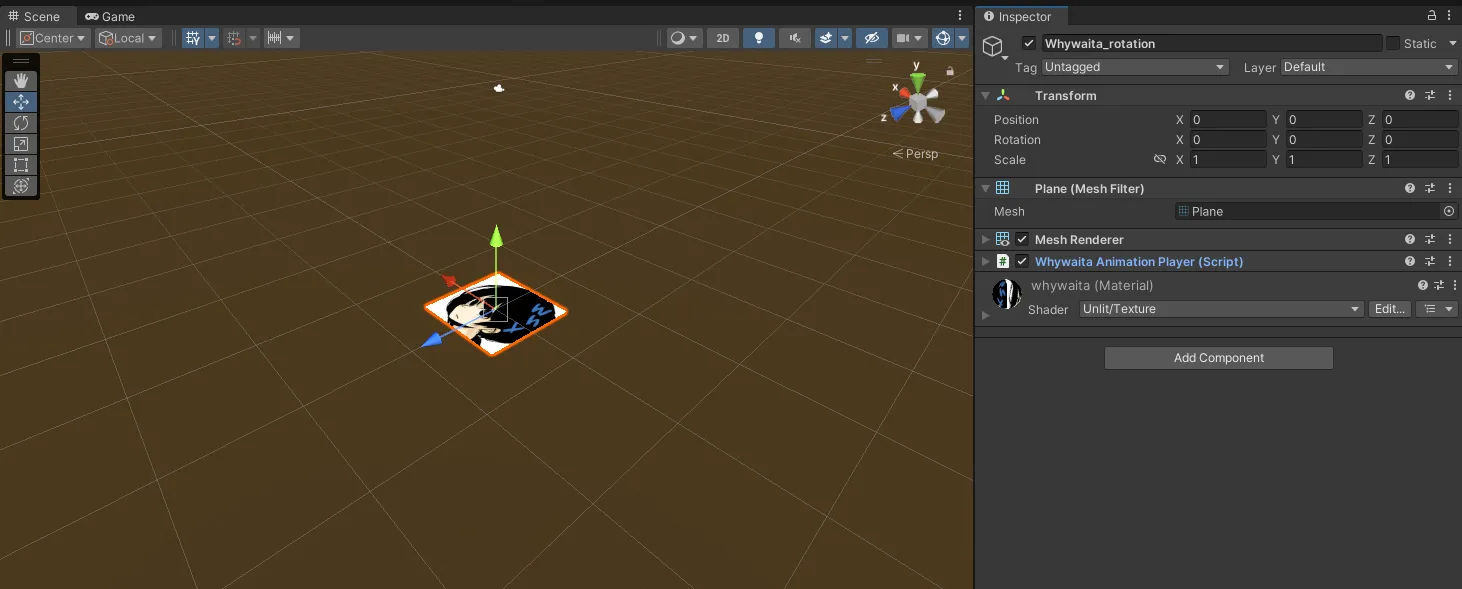Select the Rect transform tool
This screenshot has height=589, width=1462.
(20, 165)
